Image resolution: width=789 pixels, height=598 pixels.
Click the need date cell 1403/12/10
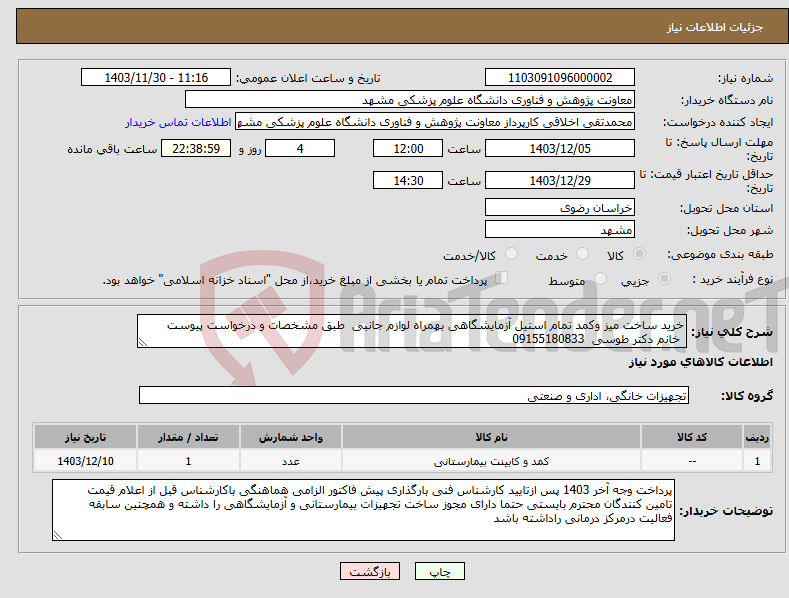click(x=86, y=461)
